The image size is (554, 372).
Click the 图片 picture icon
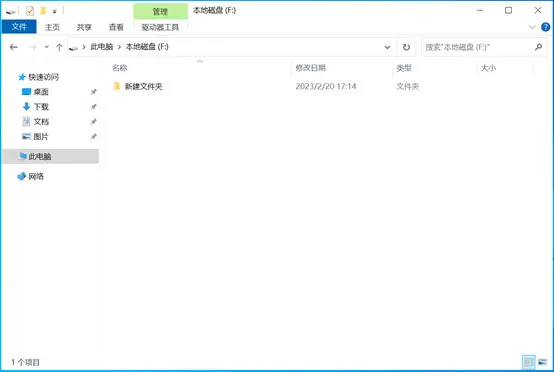pyautogui.click(x=26, y=136)
